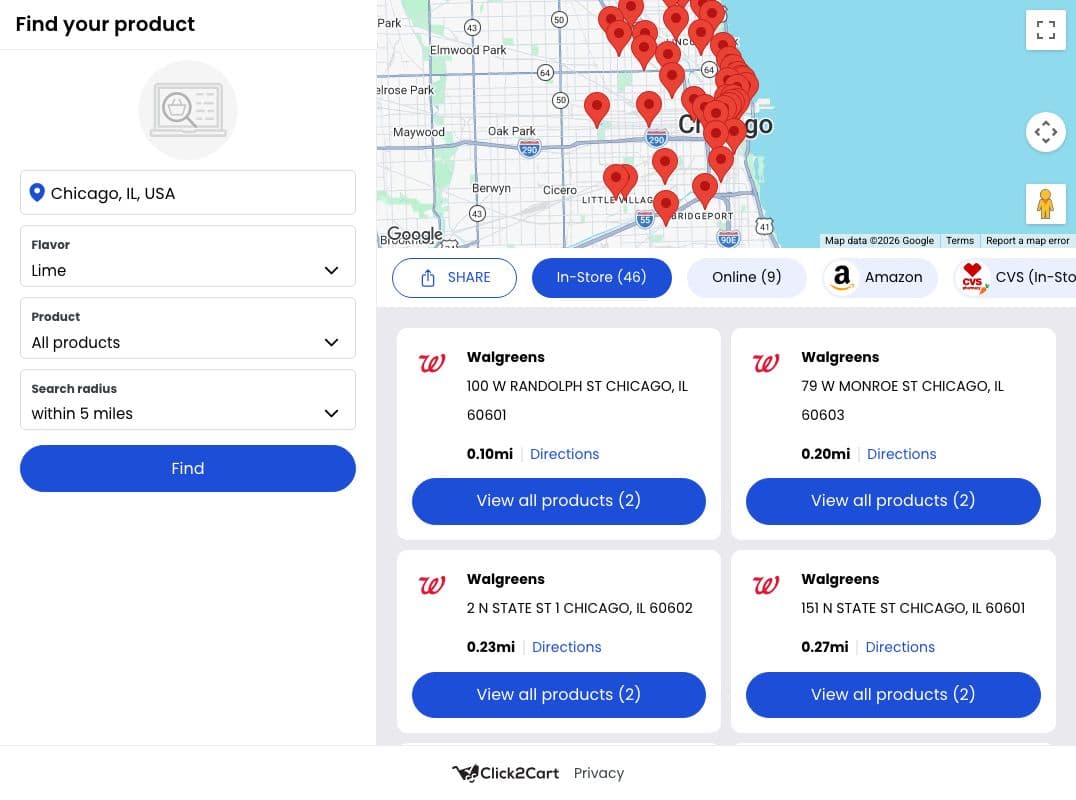
Task: Filter results by Amazon
Action: [880, 278]
